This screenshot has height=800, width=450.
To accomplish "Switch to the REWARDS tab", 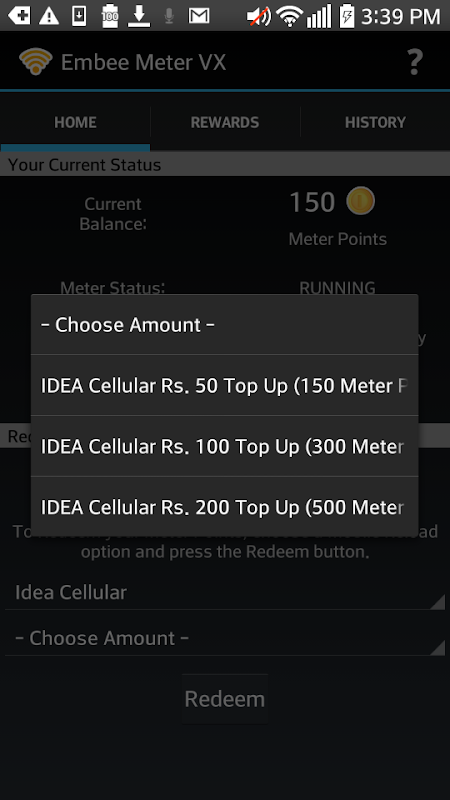I will 225,122.
